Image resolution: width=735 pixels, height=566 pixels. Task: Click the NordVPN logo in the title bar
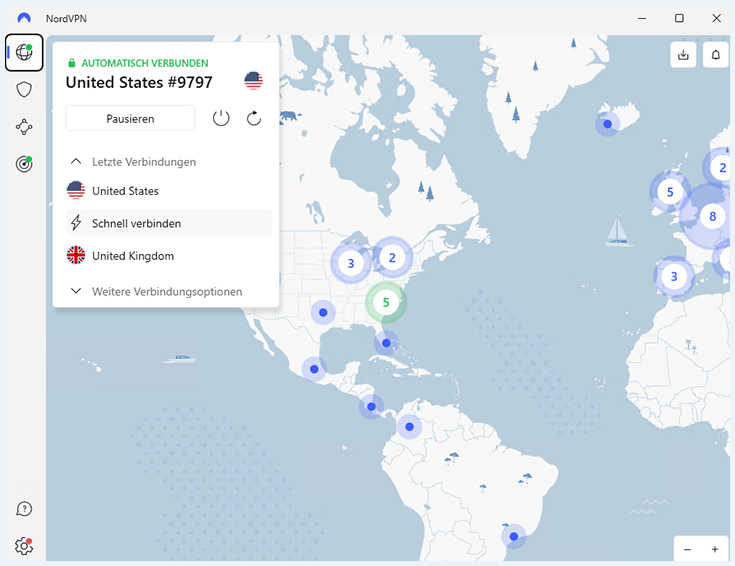tap(24, 18)
